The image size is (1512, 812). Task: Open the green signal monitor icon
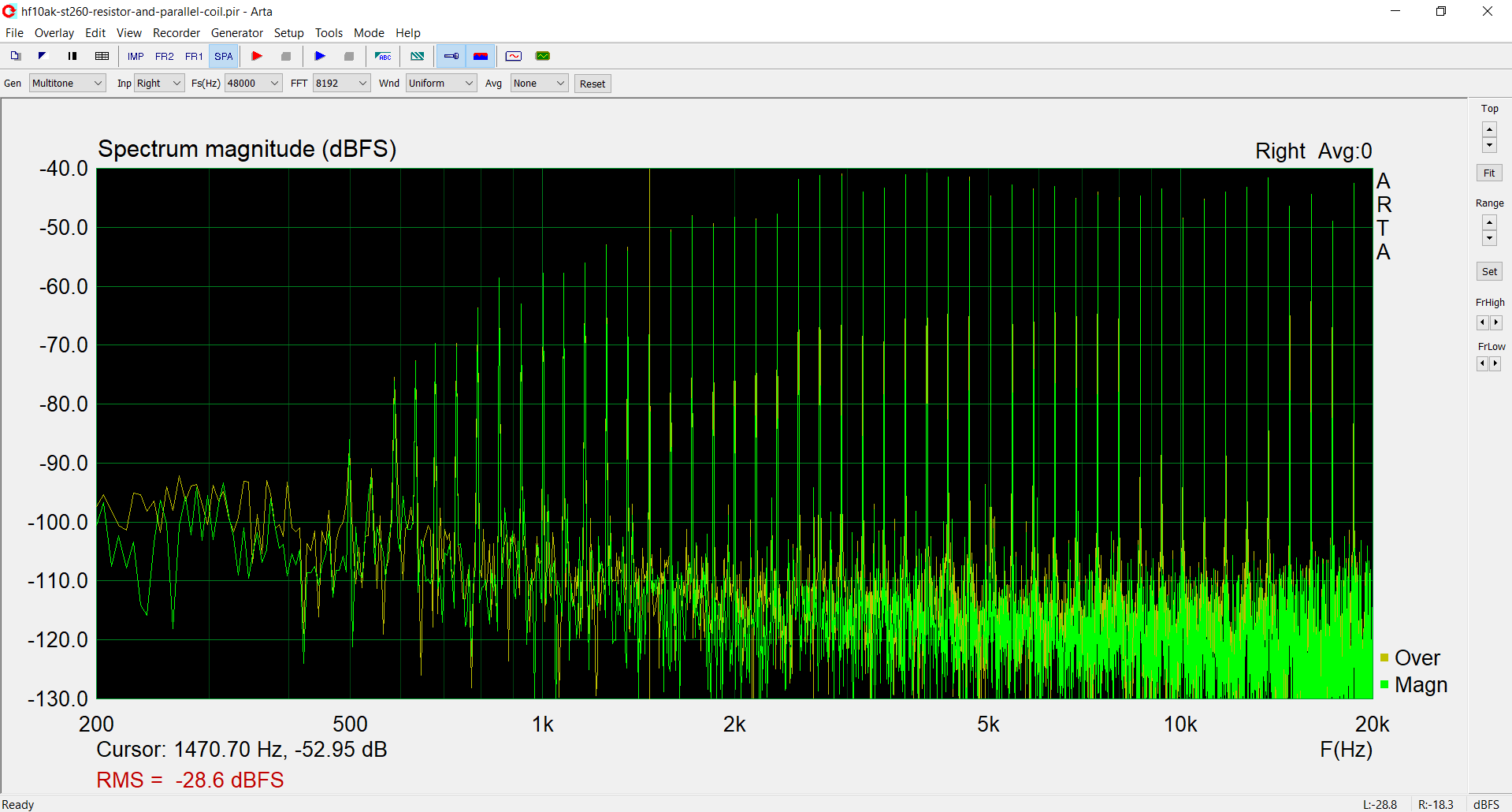[x=543, y=56]
